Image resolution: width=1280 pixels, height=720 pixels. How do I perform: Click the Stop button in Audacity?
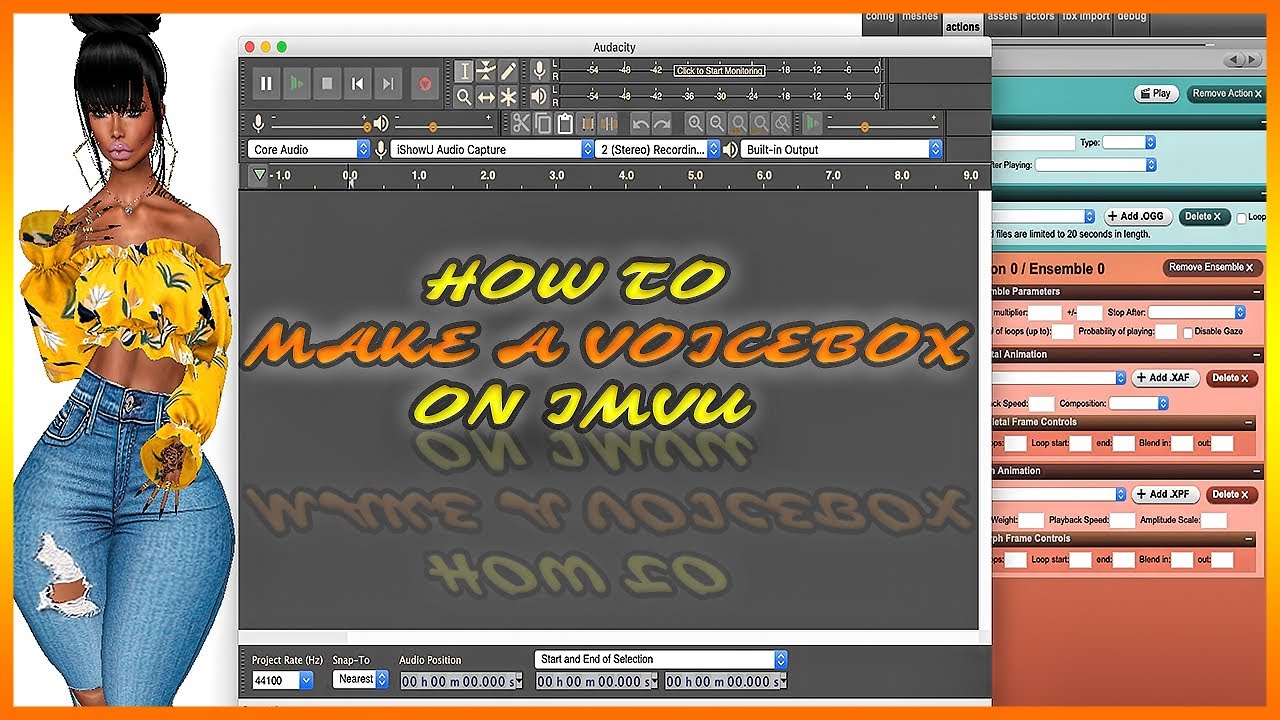click(326, 84)
